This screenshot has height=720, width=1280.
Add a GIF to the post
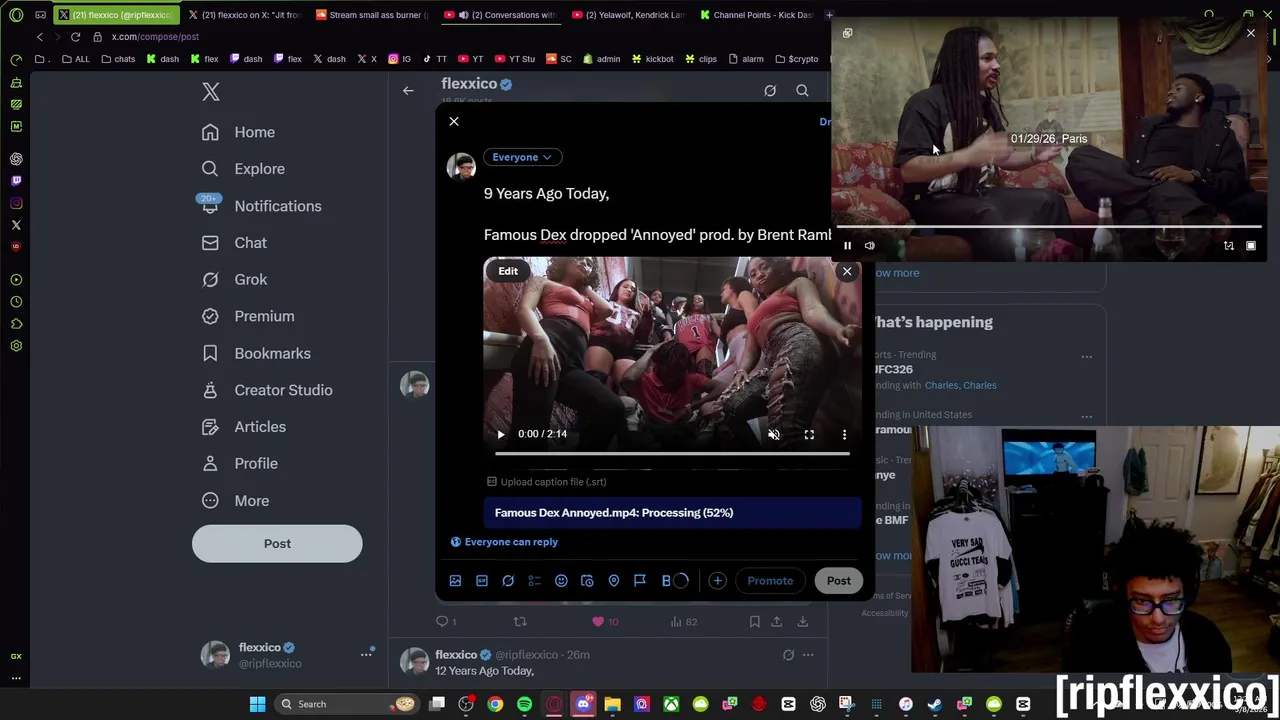(x=482, y=581)
